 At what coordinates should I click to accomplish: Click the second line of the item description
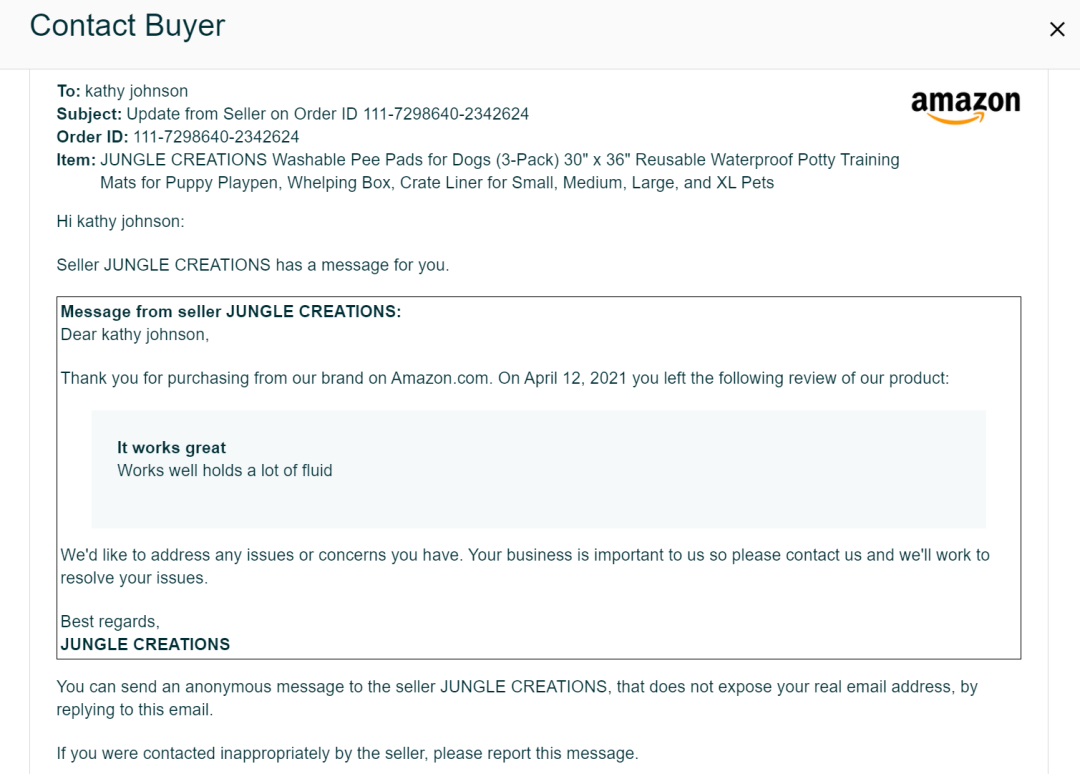[x=437, y=182]
